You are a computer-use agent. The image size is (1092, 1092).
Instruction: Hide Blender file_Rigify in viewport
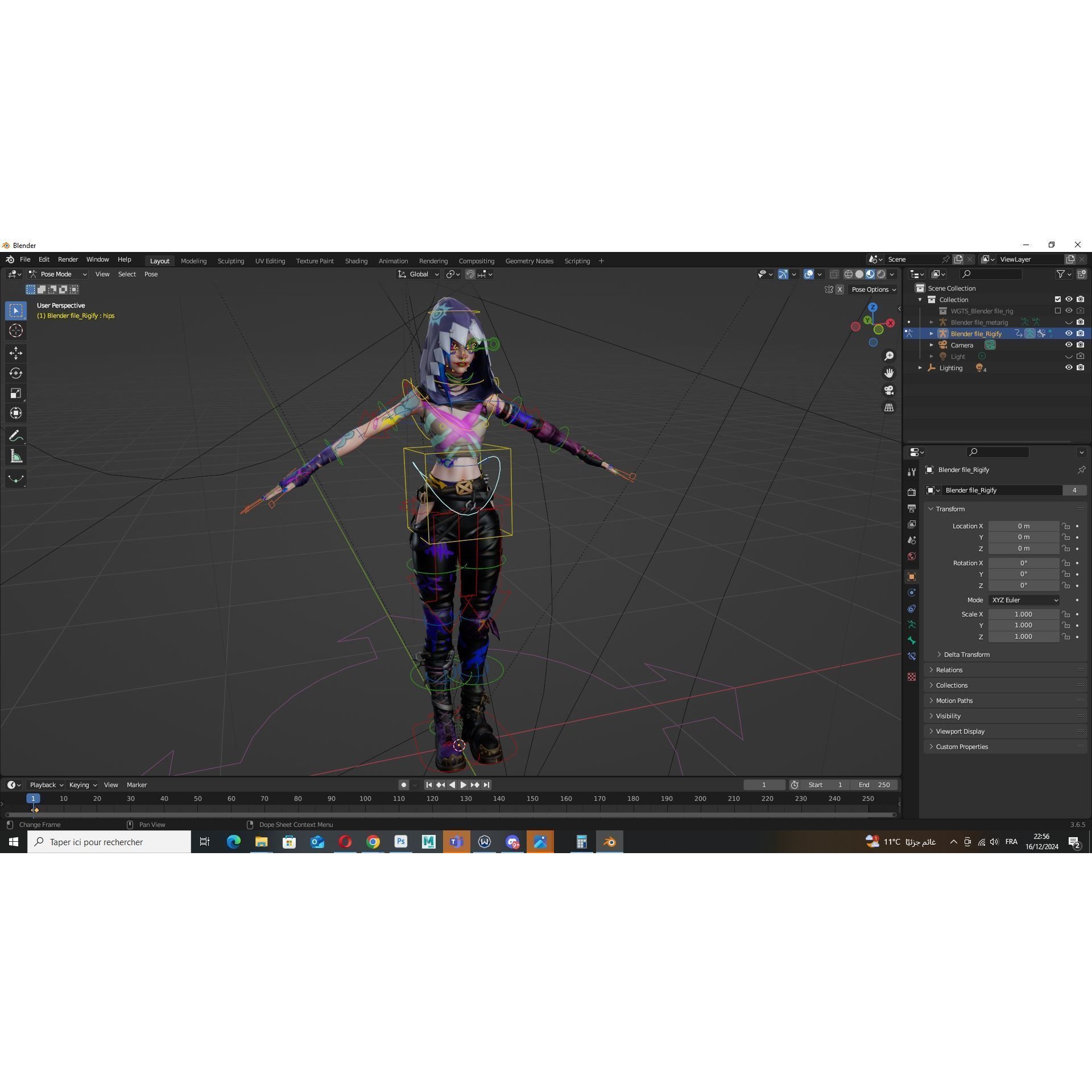coord(1069,333)
